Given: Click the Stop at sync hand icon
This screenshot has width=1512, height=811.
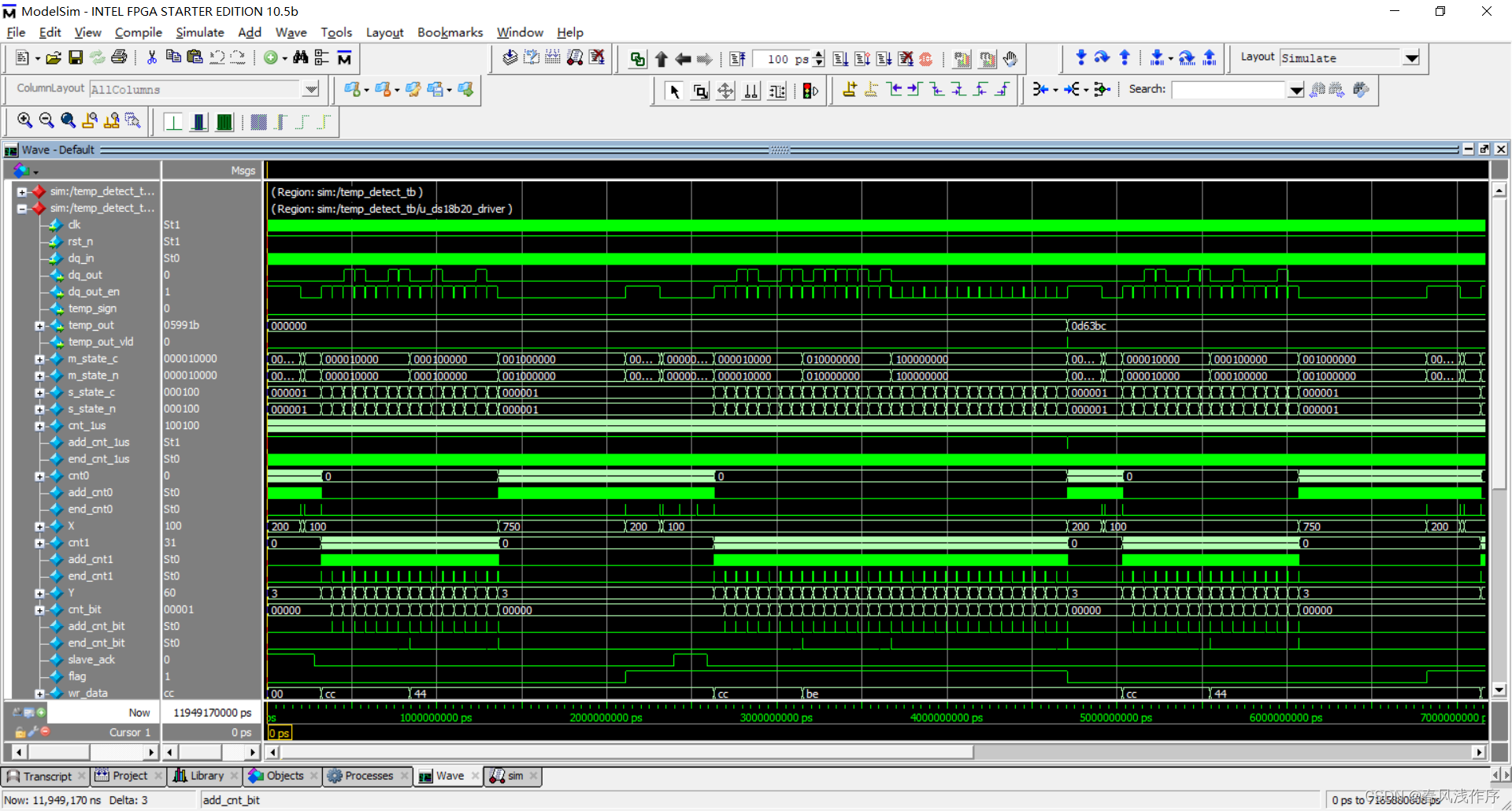Looking at the screenshot, I should point(1010,59).
